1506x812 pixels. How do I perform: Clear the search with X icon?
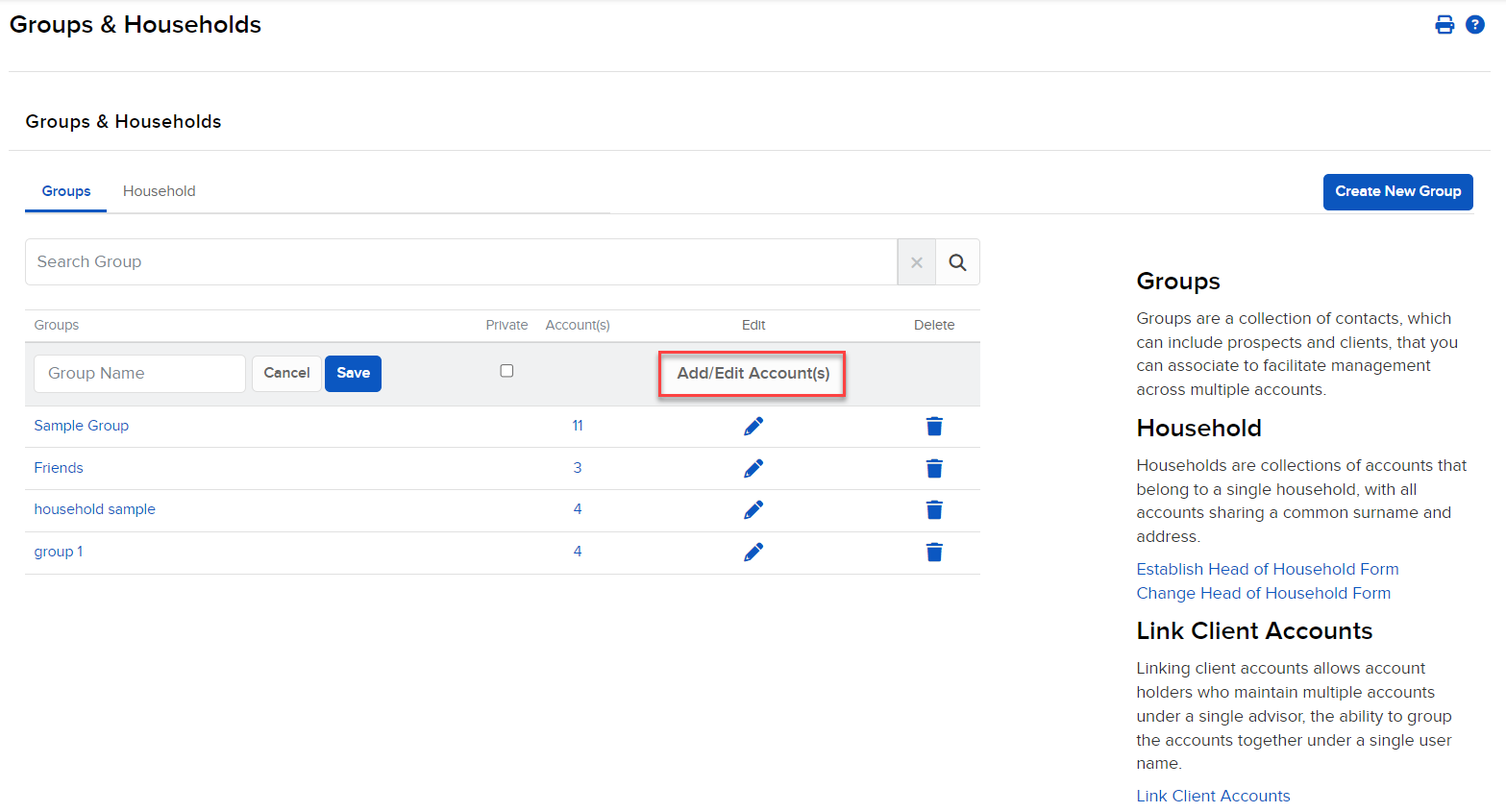click(917, 262)
